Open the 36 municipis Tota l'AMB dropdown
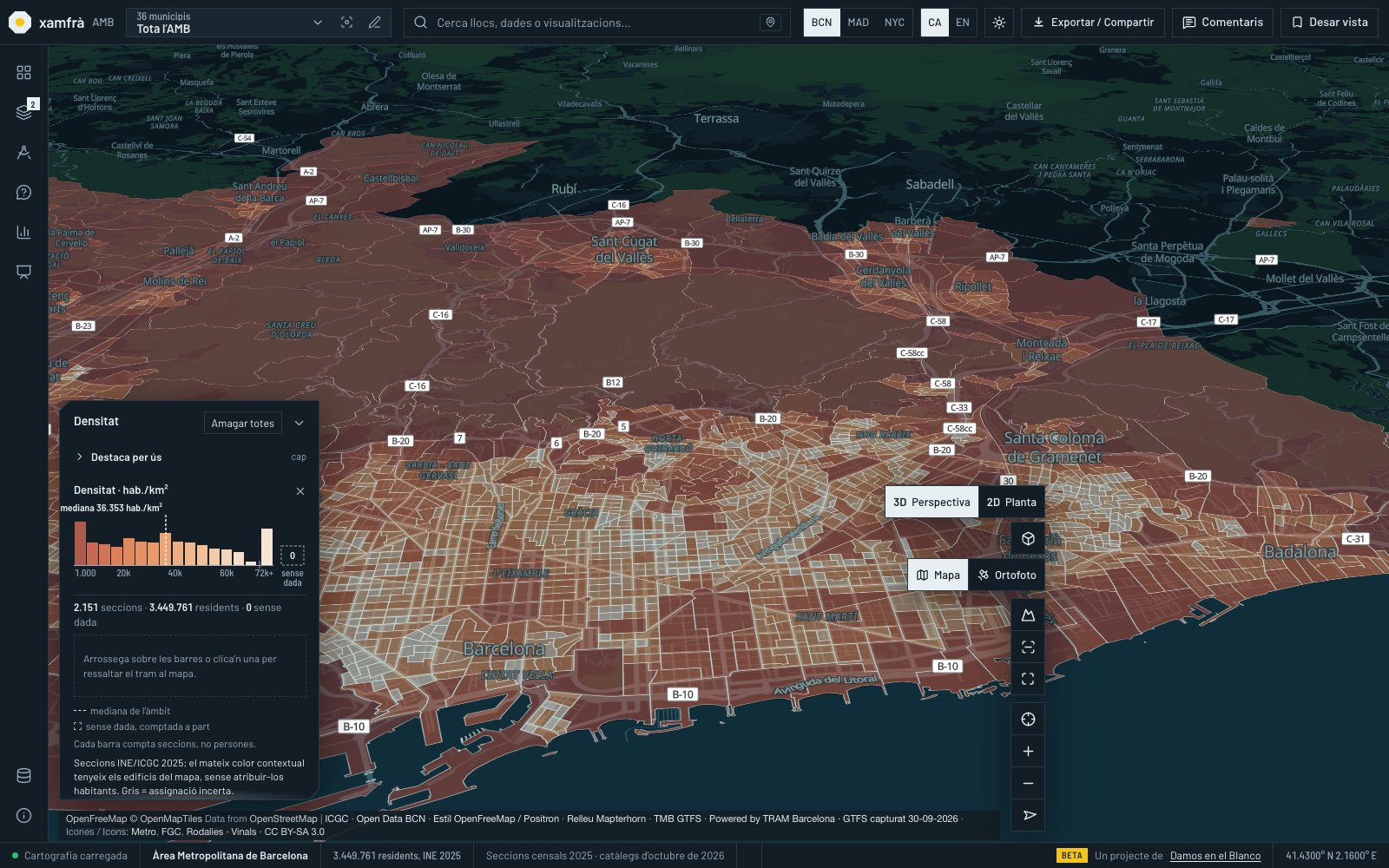1389x868 pixels. [229, 23]
